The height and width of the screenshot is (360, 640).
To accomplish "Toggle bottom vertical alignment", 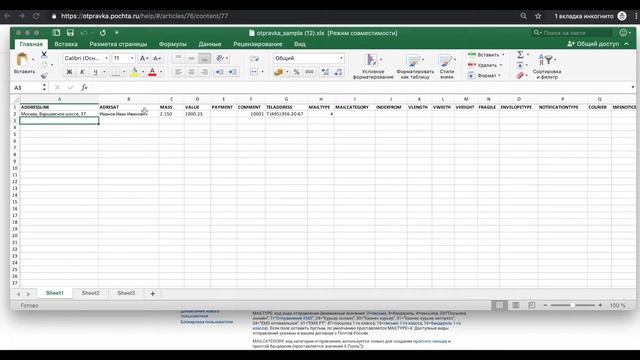I will point(204,58).
